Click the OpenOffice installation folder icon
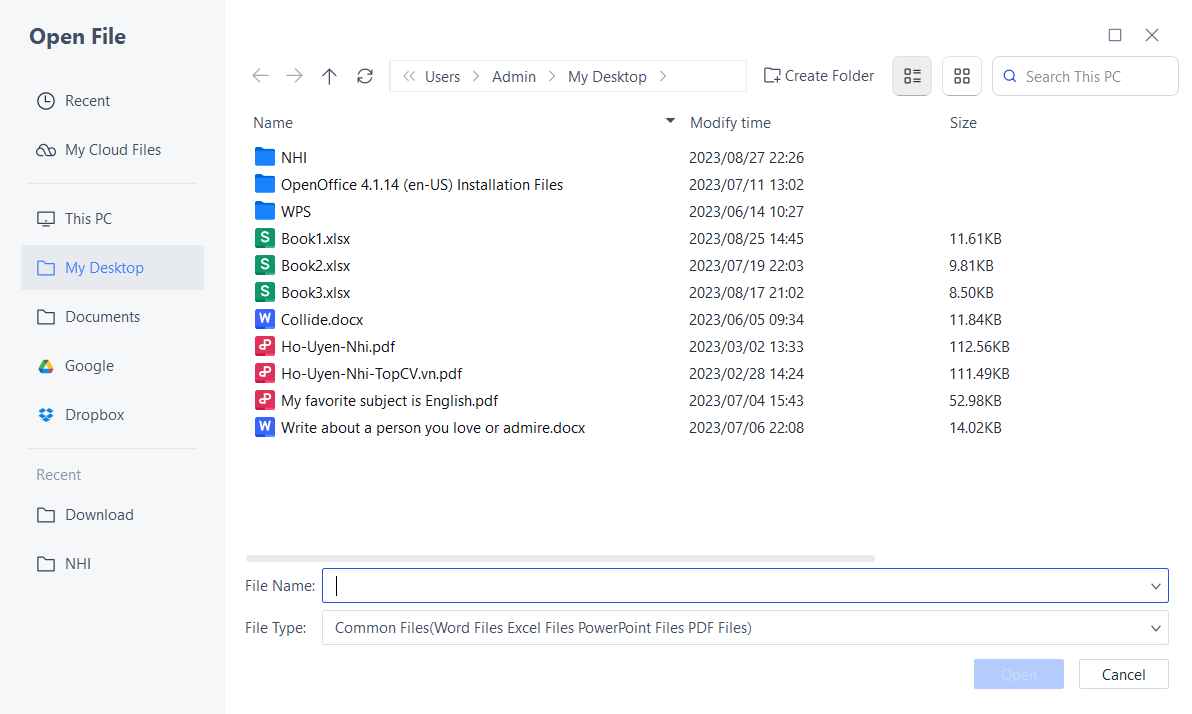The image size is (1192, 714). 265,184
